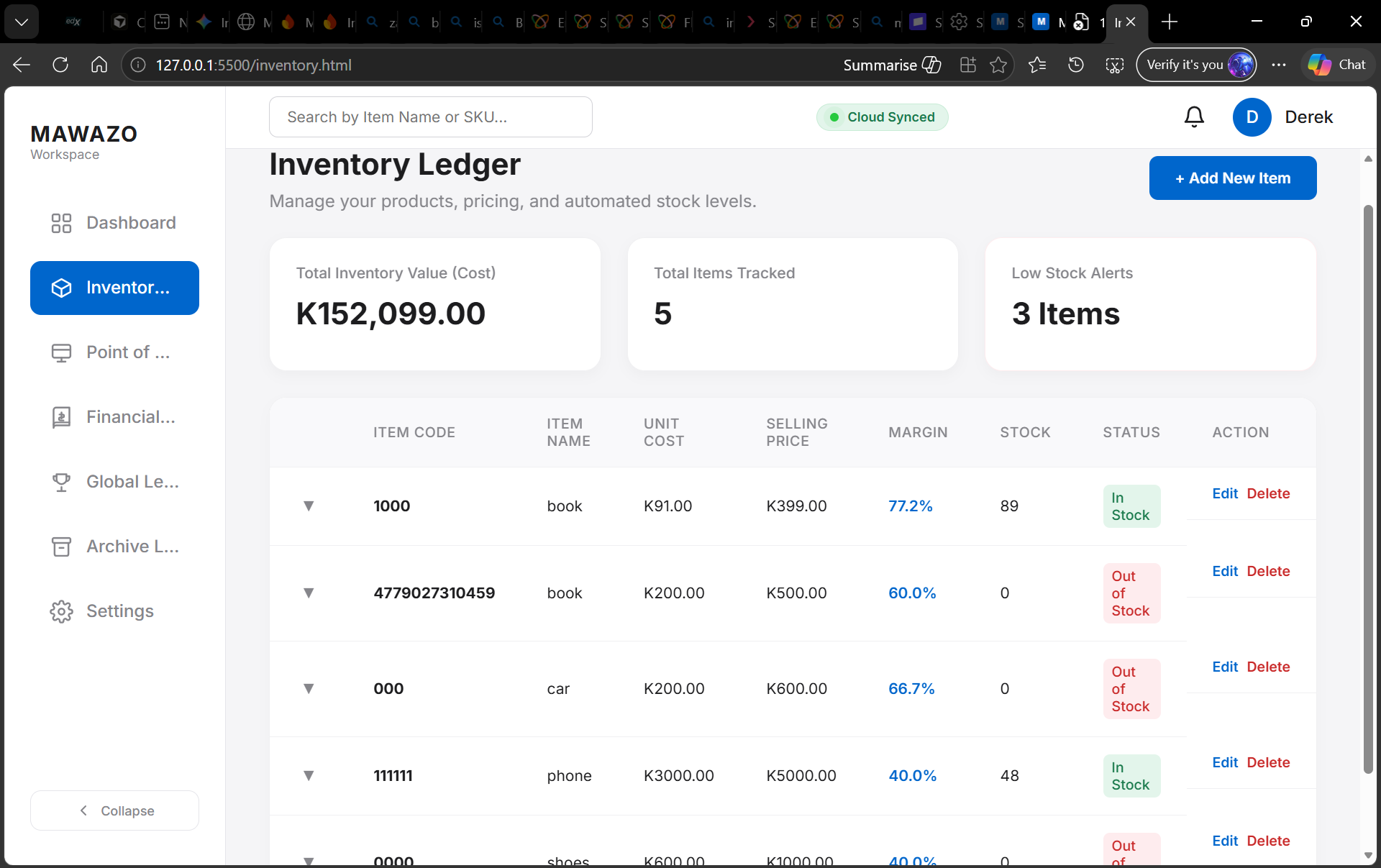Click the Summarise button in address bar
Viewport: 1381px width, 868px height.
(x=892, y=65)
